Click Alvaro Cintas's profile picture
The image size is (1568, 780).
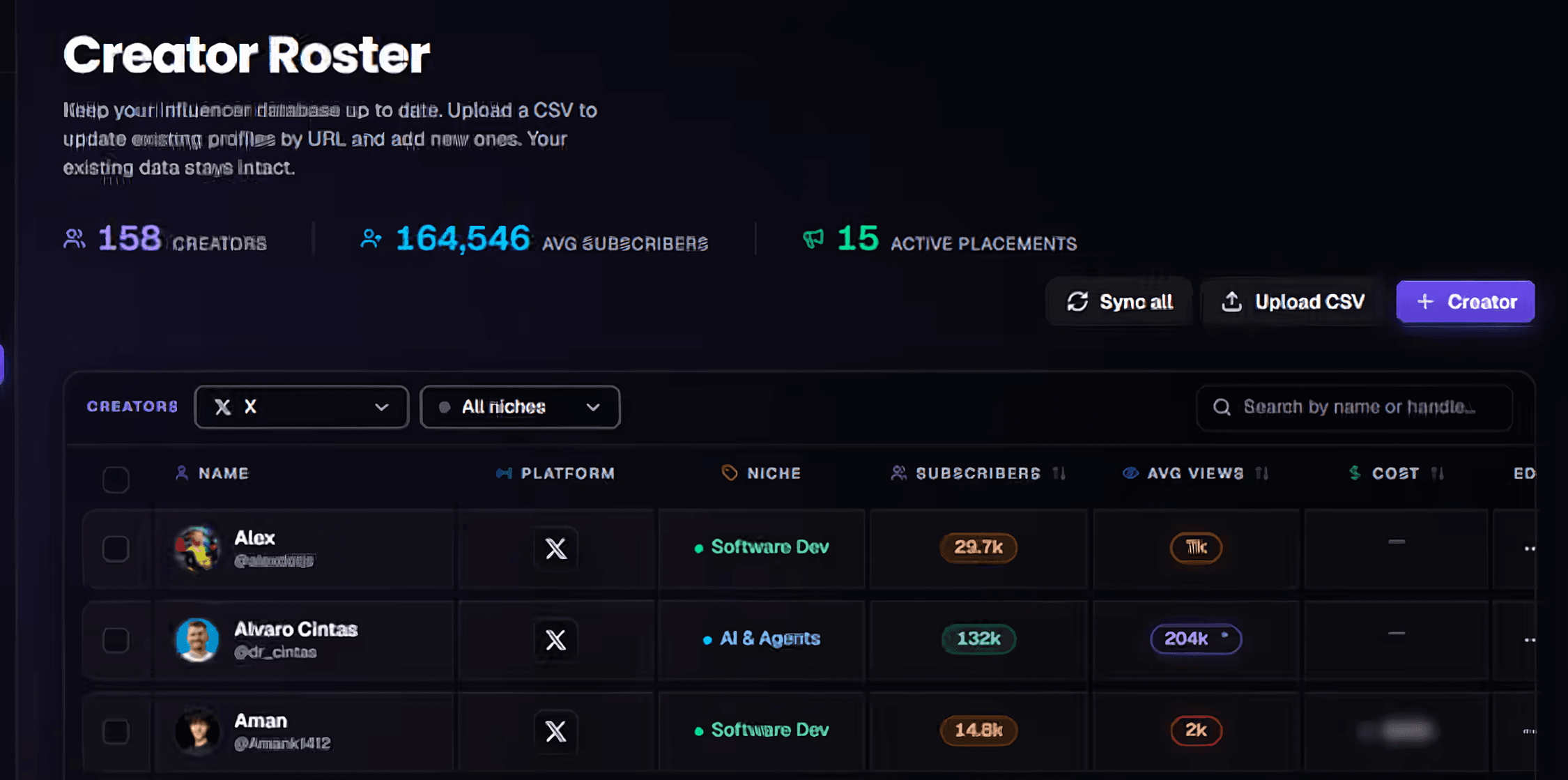coord(197,640)
